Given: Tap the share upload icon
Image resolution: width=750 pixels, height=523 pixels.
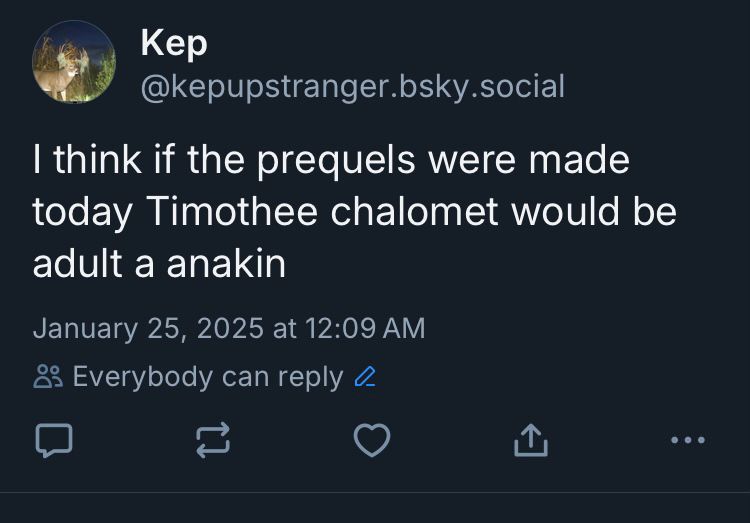Looking at the screenshot, I should click(x=530, y=439).
